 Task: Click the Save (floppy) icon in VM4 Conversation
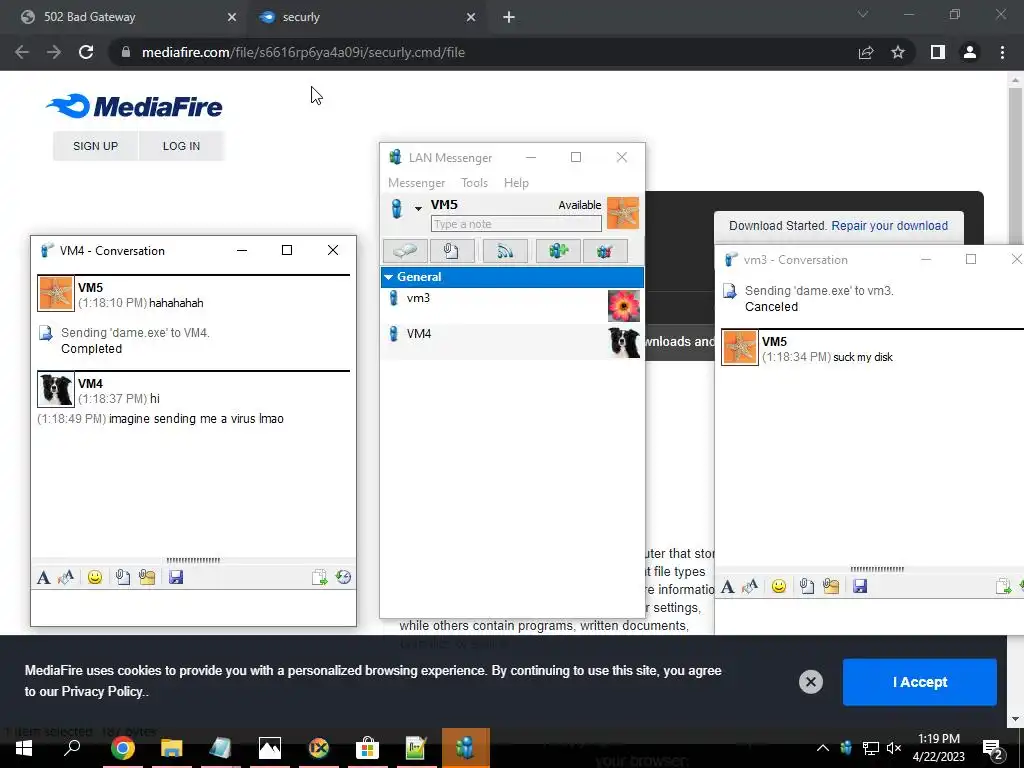point(176,577)
